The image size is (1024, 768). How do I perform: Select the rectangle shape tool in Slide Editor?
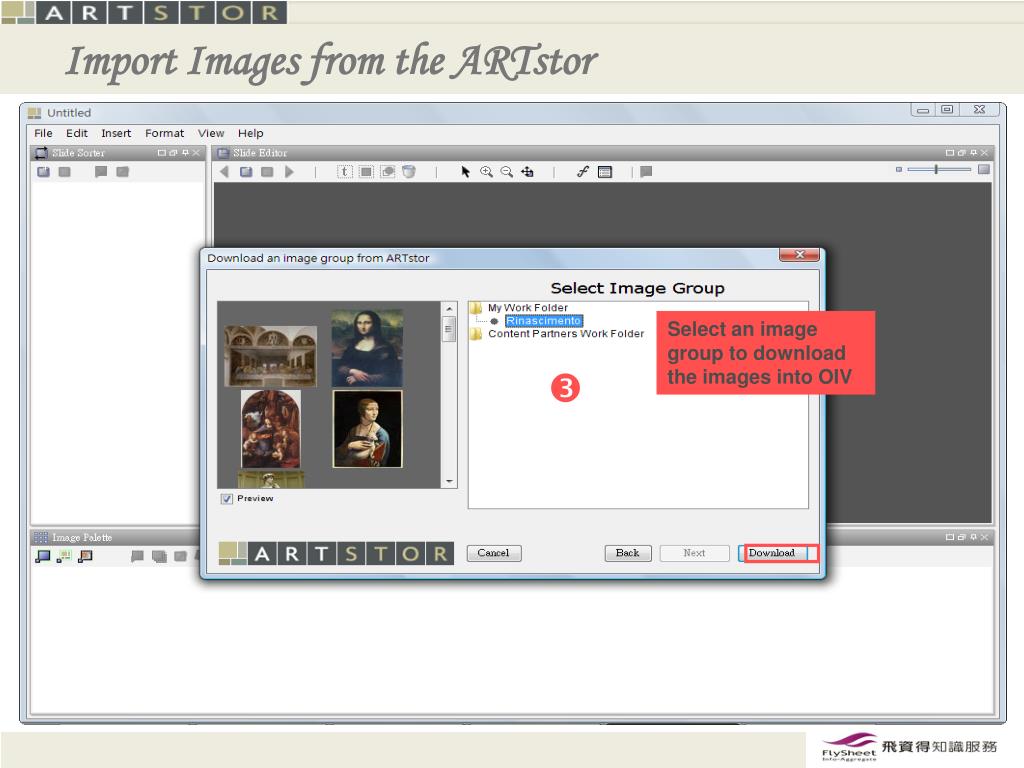366,172
